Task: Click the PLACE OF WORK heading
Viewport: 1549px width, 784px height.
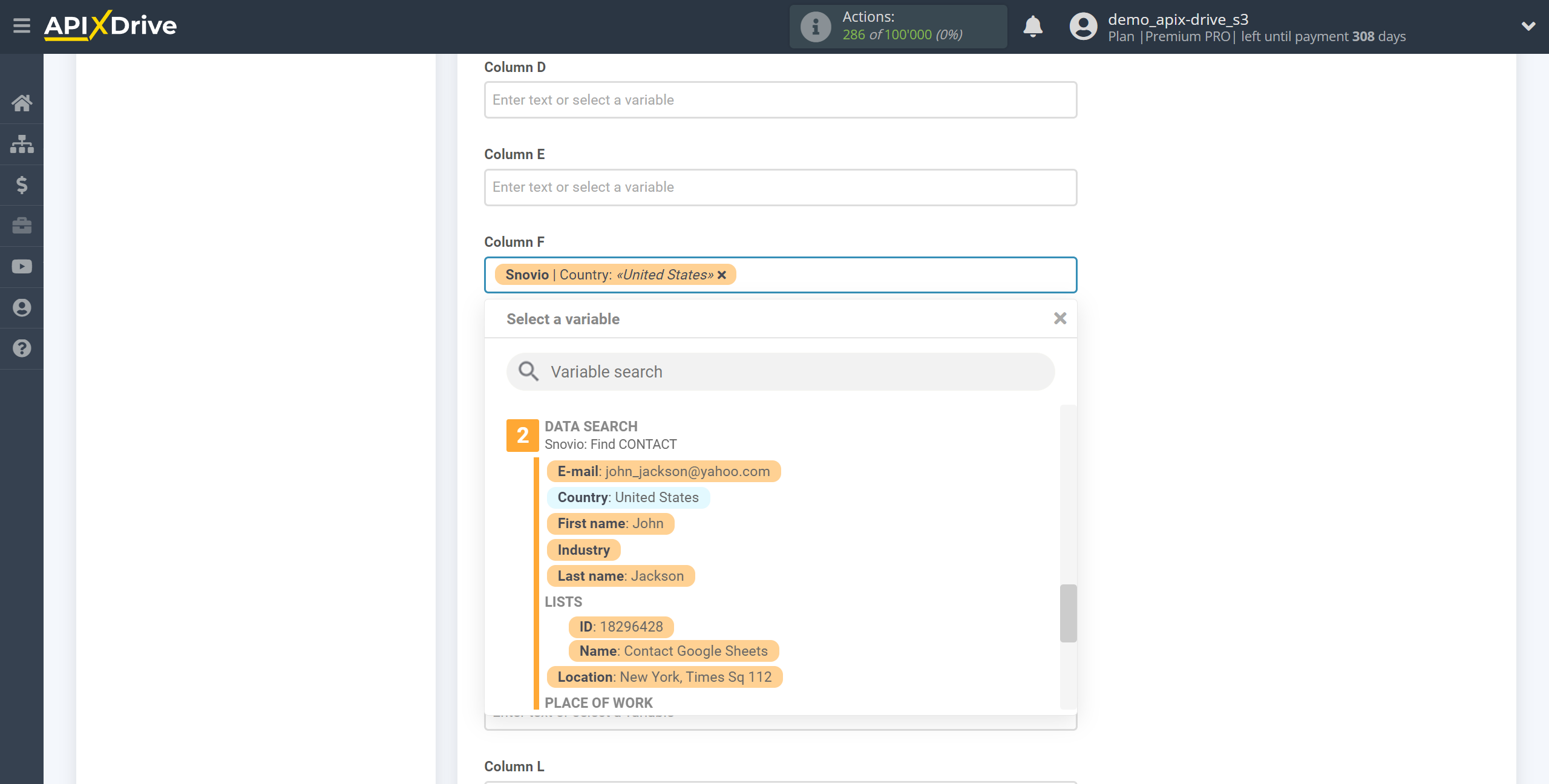Action: (x=598, y=703)
